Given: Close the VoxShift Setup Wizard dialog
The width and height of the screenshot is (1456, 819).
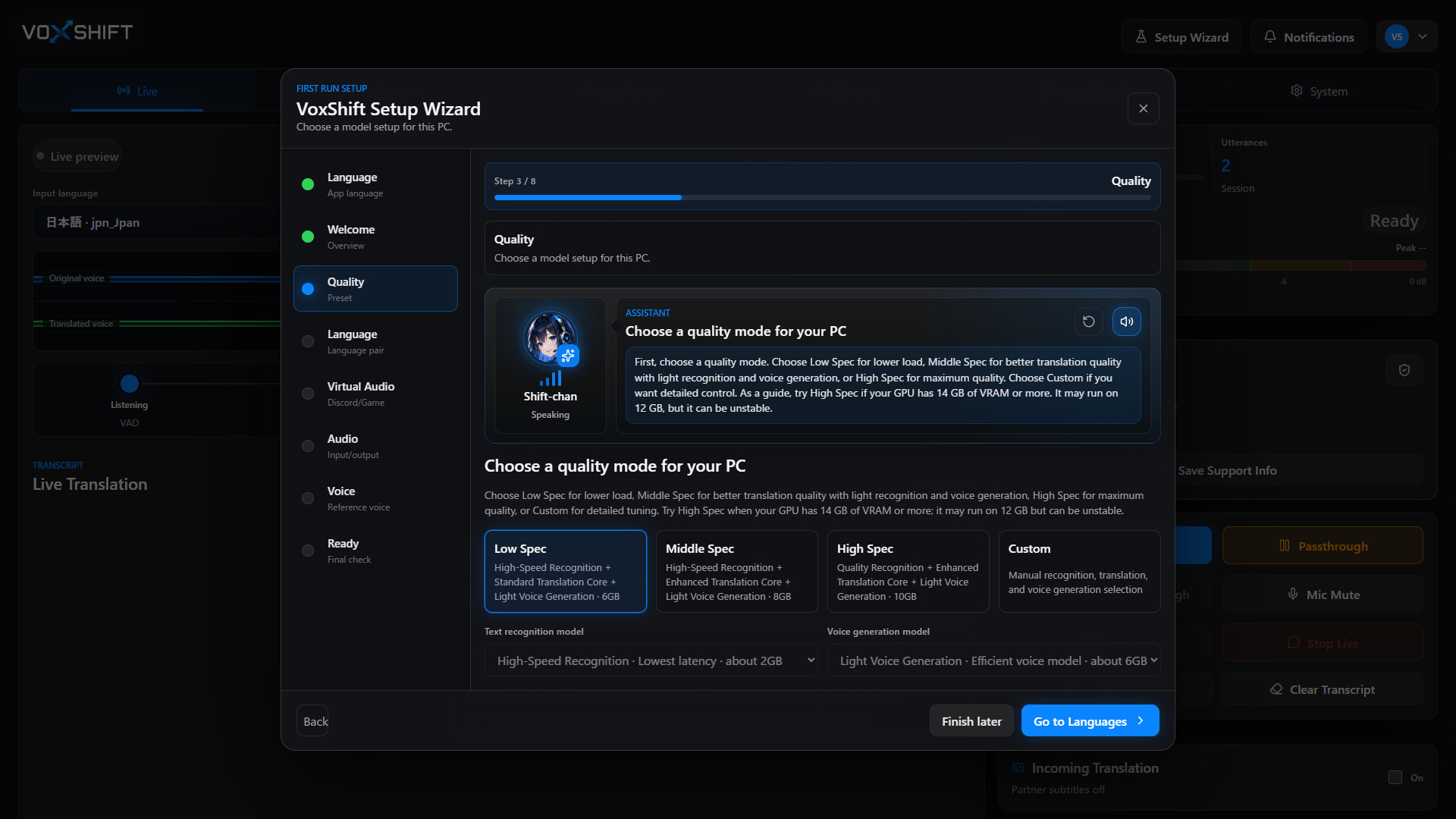Looking at the screenshot, I should [1143, 108].
